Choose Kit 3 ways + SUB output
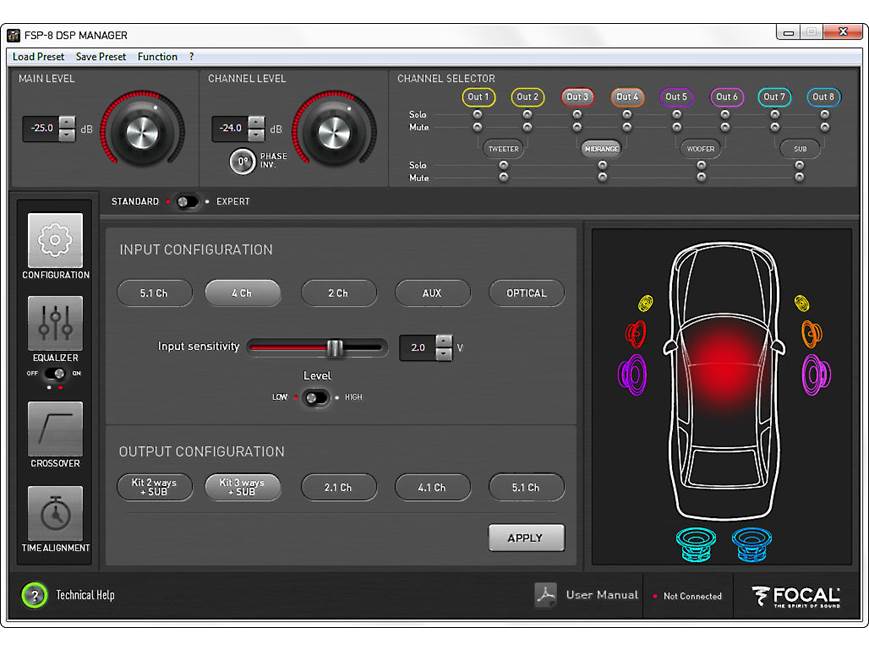The width and height of the screenshot is (869, 652). tap(243, 487)
